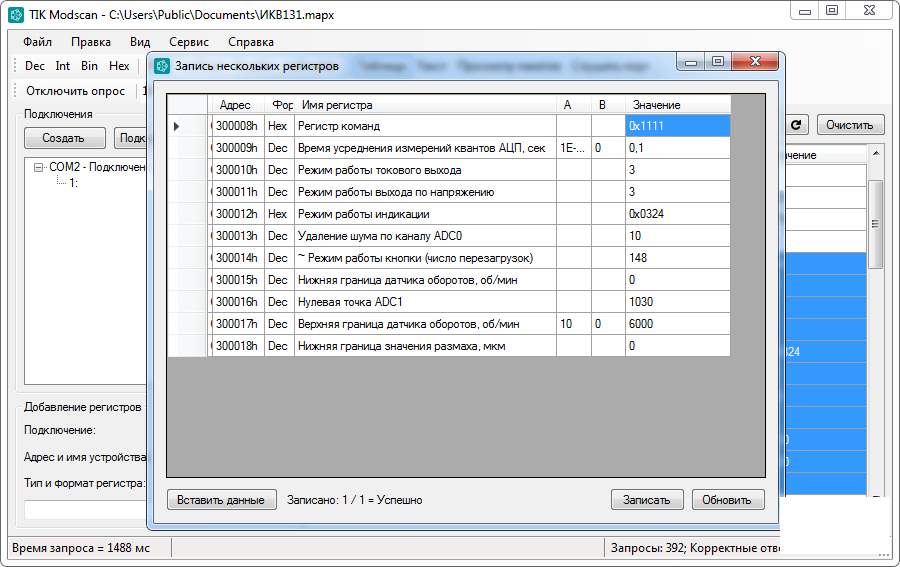Click the Hex format cell of row 300012h
This screenshot has width=900, height=567.
click(280, 214)
